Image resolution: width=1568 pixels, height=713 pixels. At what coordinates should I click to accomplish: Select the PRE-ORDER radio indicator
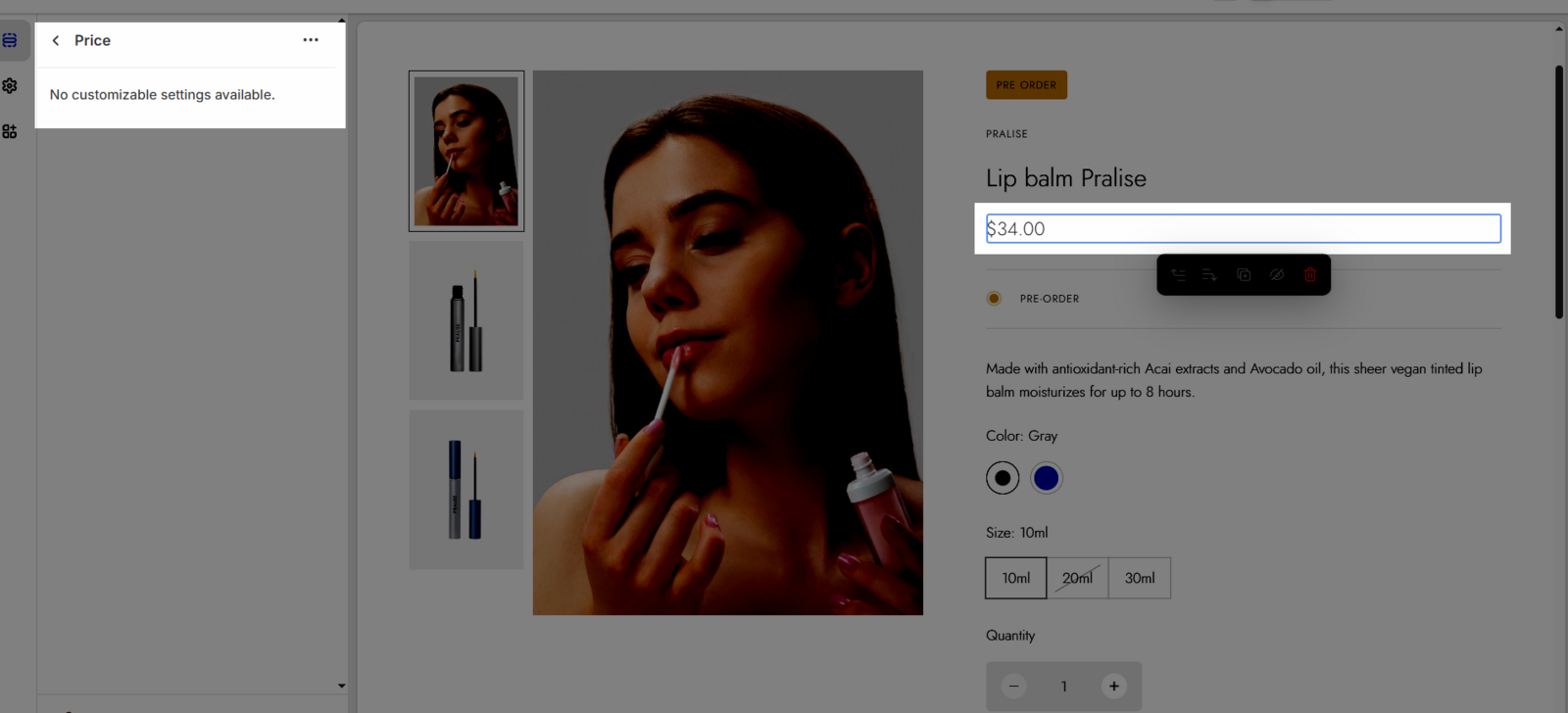click(994, 299)
